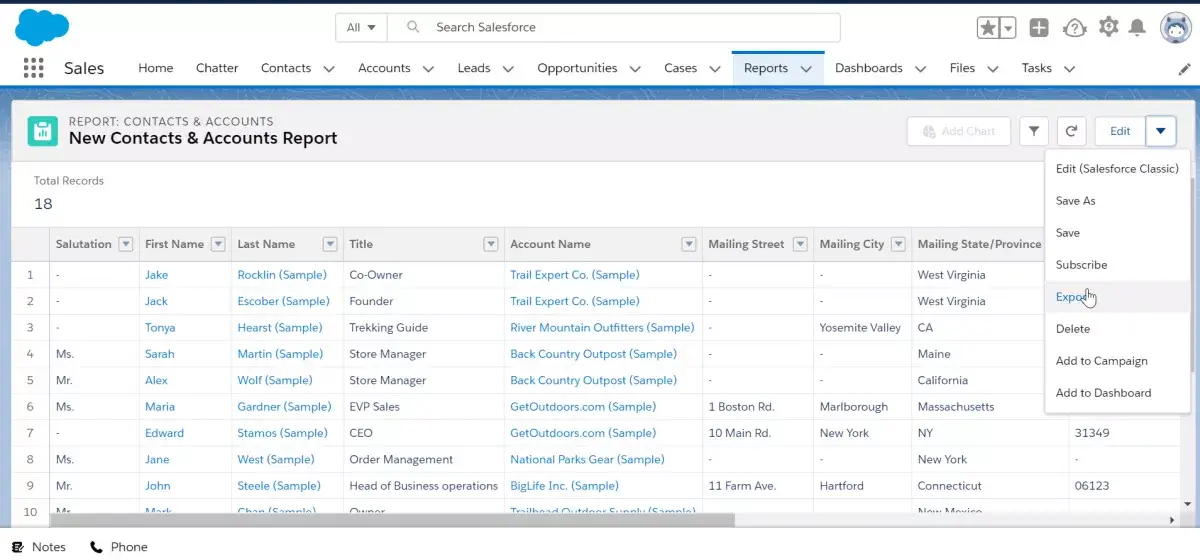The image size is (1200, 560).
Task: Expand the Tasks tab chevron
Action: pyautogui.click(x=1069, y=69)
